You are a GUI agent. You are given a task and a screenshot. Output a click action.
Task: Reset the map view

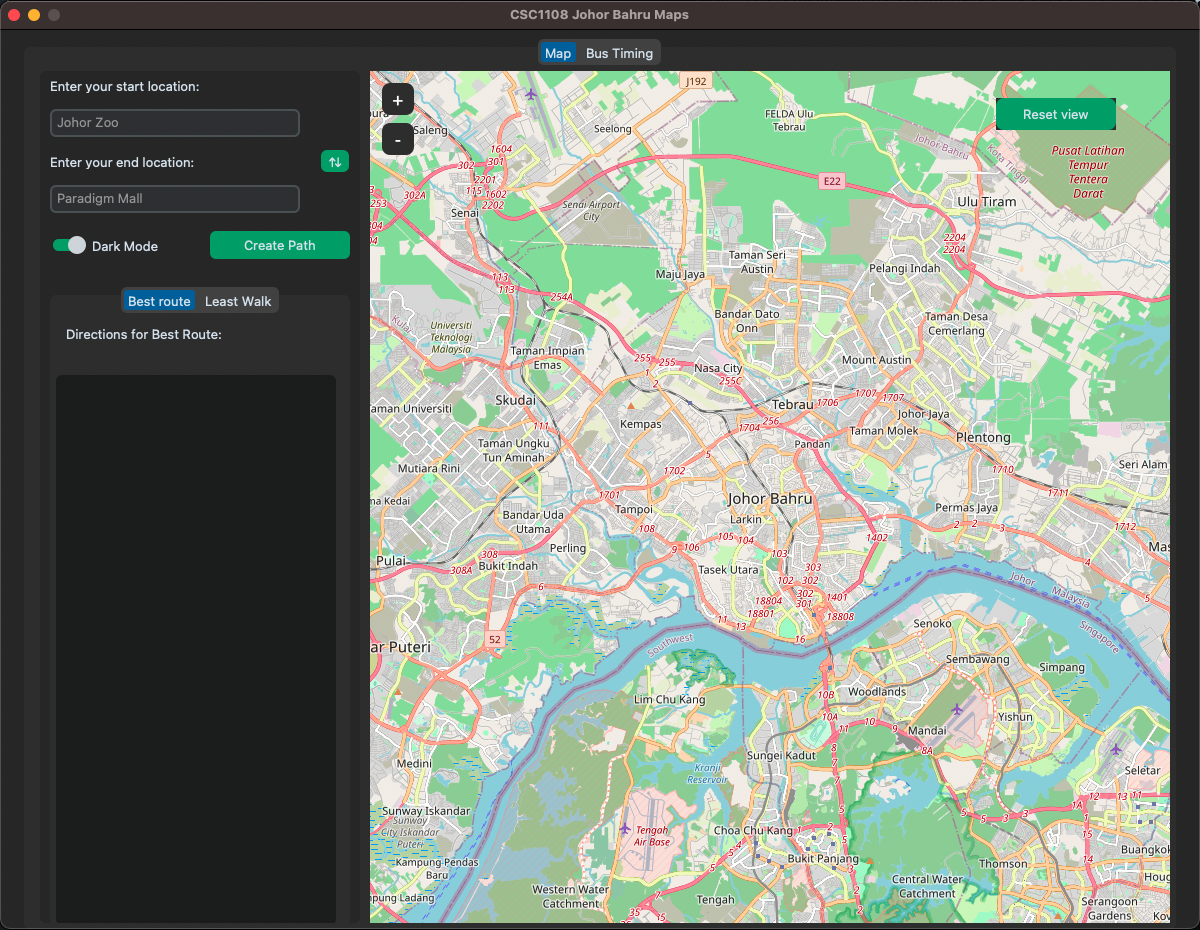click(1055, 114)
